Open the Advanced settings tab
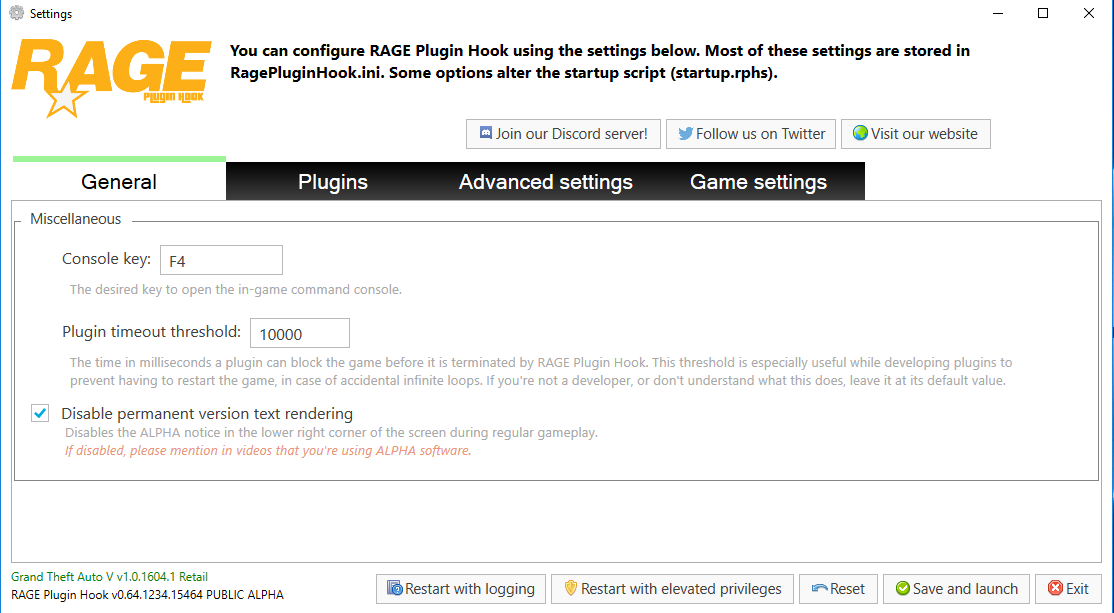 pyautogui.click(x=546, y=182)
